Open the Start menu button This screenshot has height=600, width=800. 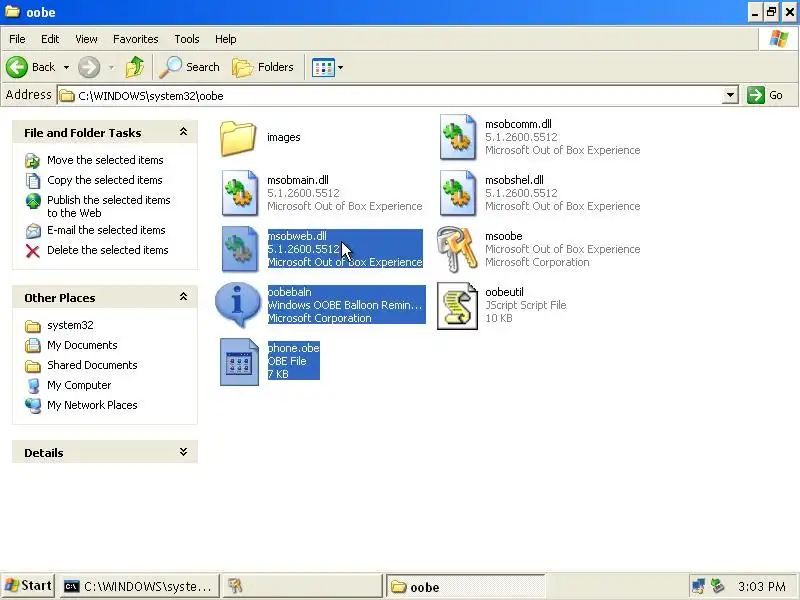click(x=28, y=586)
